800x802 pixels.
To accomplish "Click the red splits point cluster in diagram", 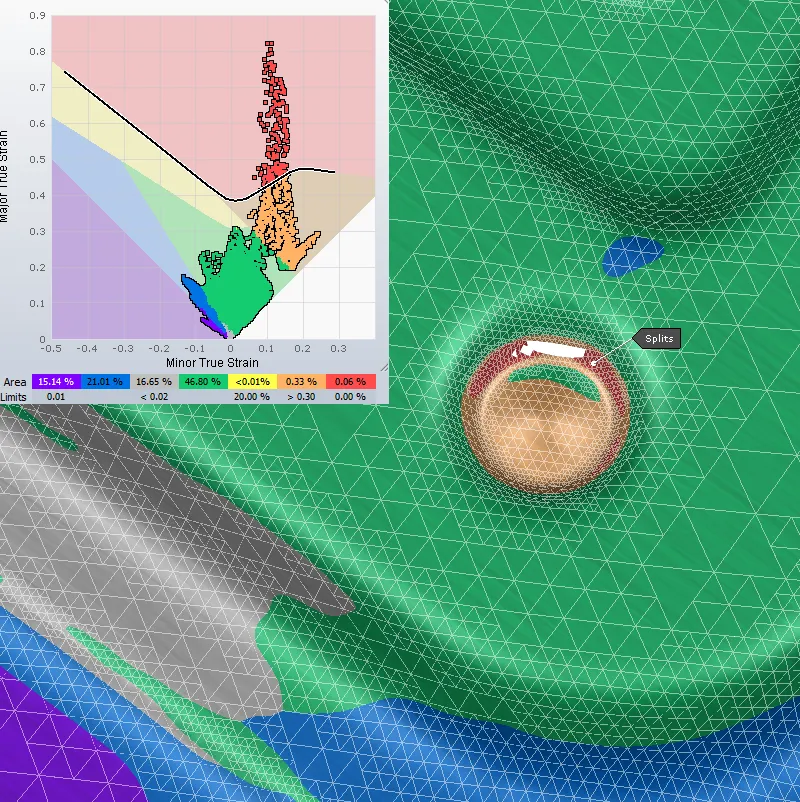I will click(x=273, y=110).
